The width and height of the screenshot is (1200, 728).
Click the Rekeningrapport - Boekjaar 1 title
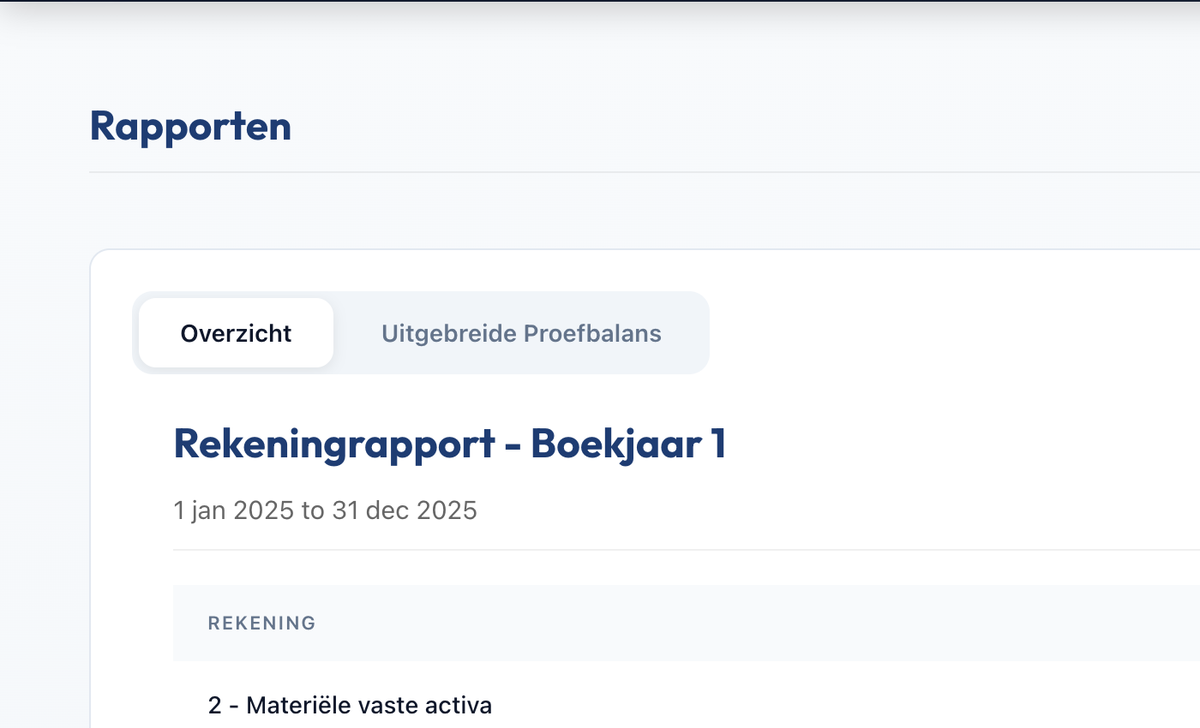(x=450, y=444)
